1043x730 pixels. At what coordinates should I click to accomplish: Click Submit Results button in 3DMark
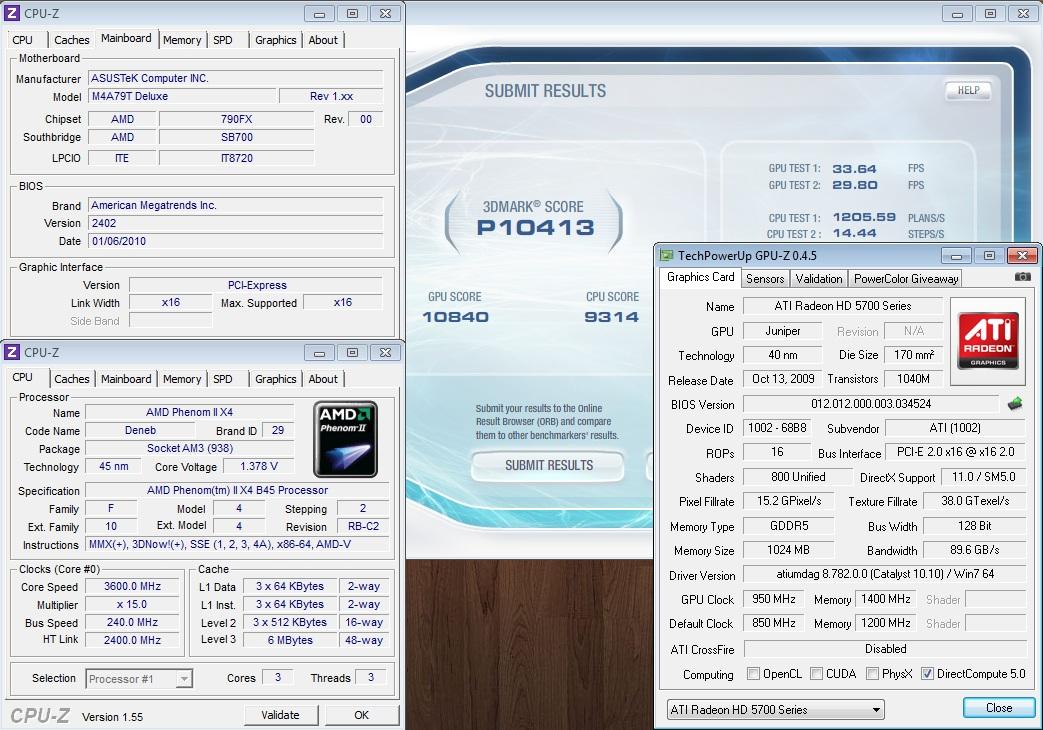[549, 465]
